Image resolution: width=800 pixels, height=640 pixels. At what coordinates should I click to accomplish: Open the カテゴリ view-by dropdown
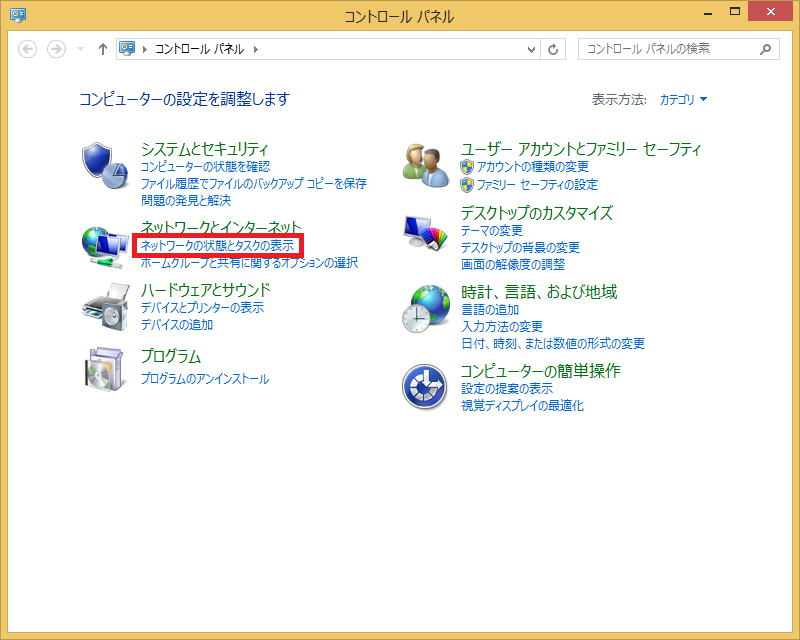(683, 100)
